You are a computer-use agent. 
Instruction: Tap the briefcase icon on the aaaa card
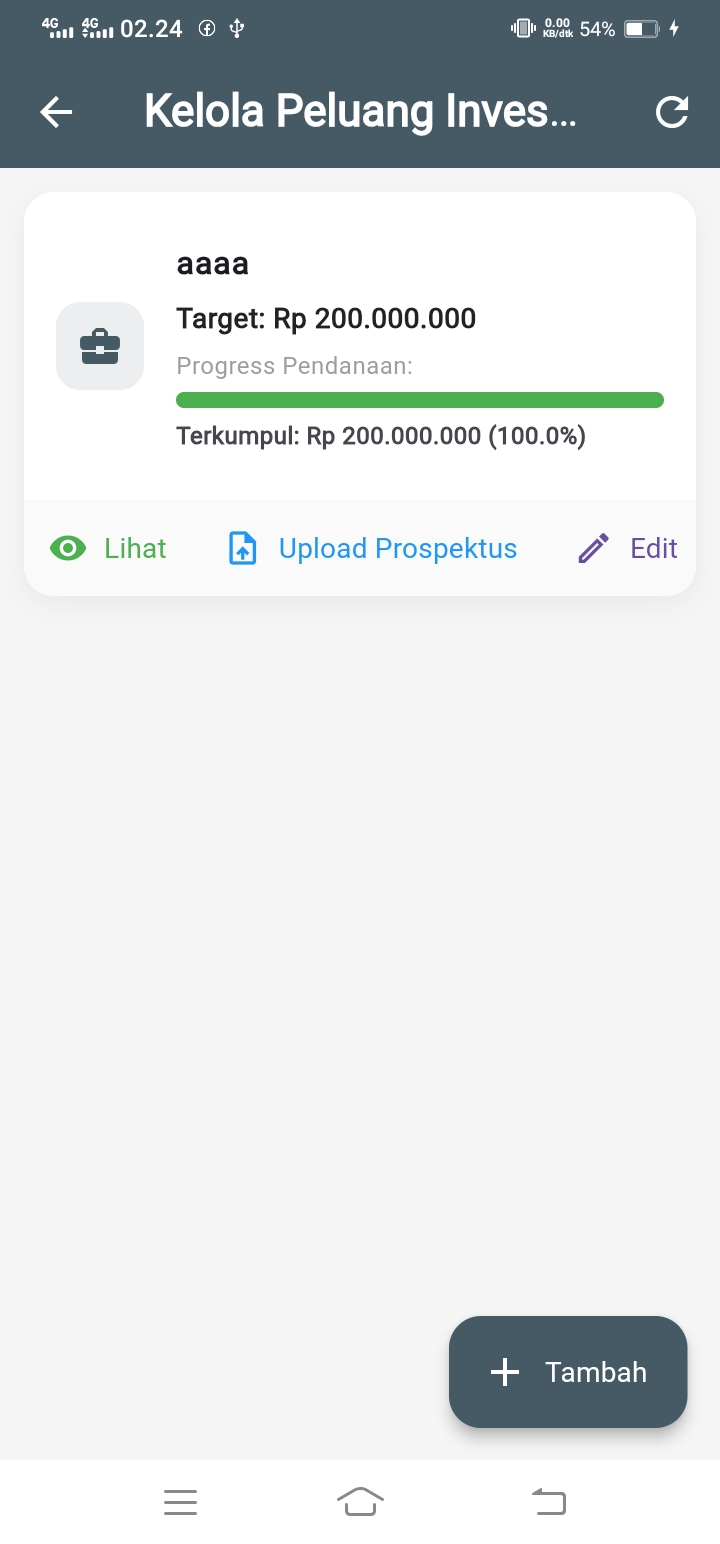[100, 346]
